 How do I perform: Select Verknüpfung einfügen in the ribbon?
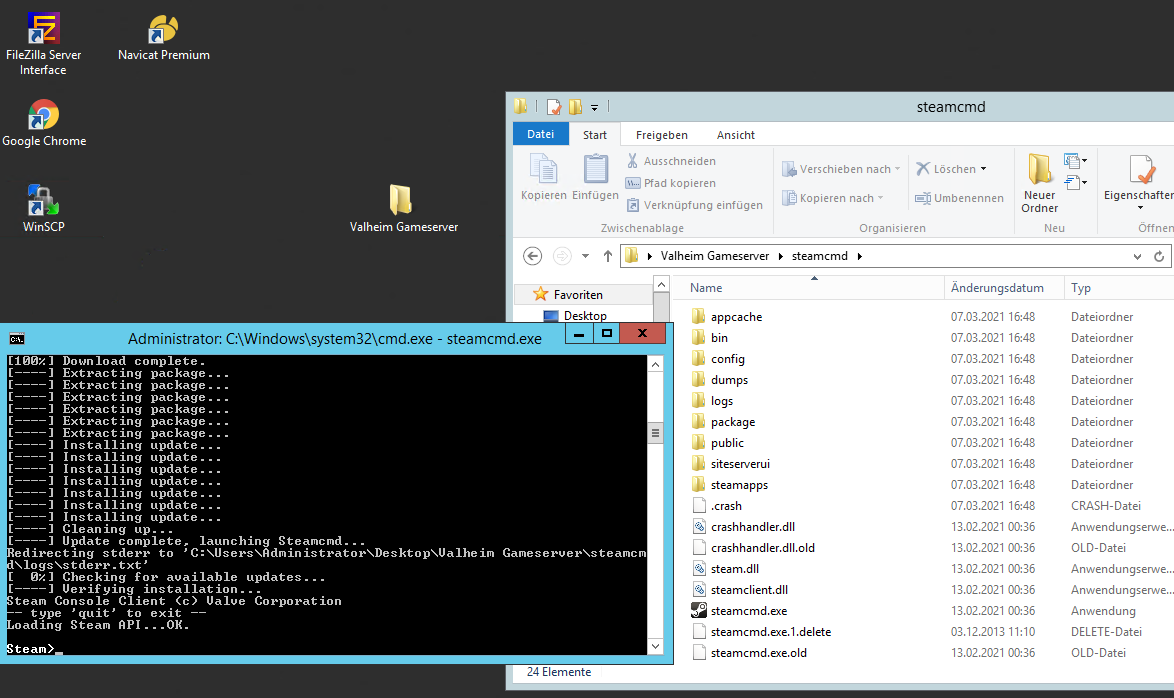693,204
